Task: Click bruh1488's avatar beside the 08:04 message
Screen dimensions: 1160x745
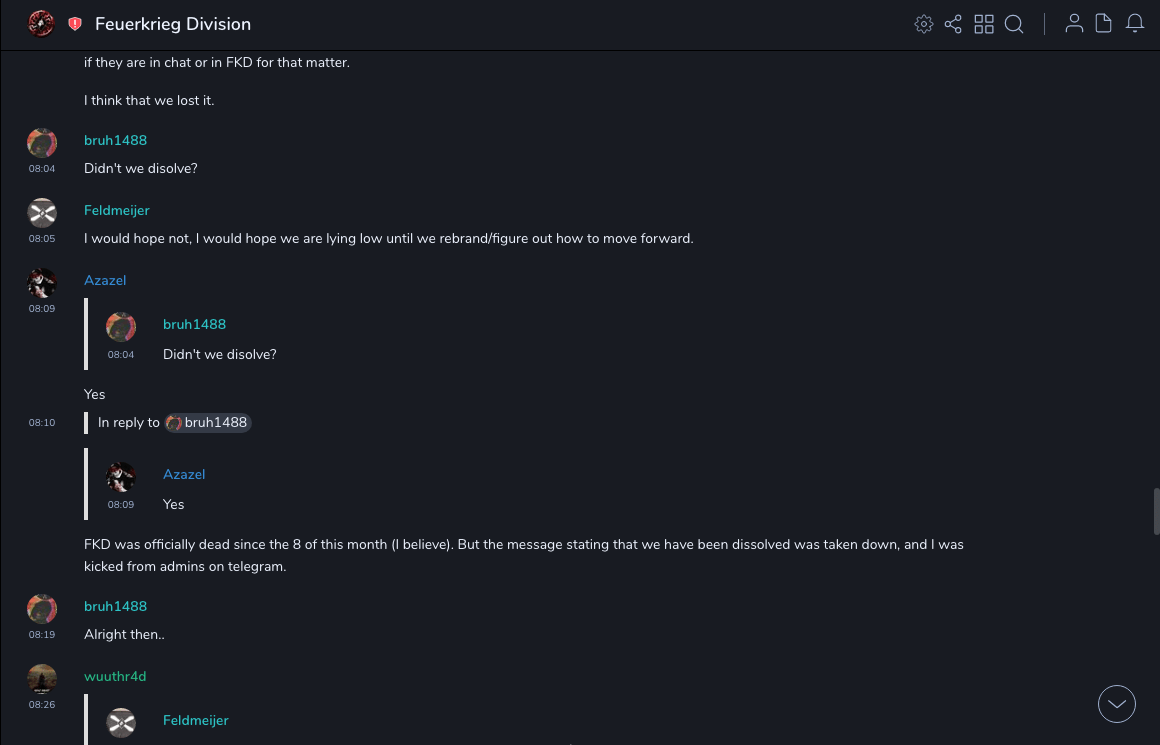Action: pos(42,143)
